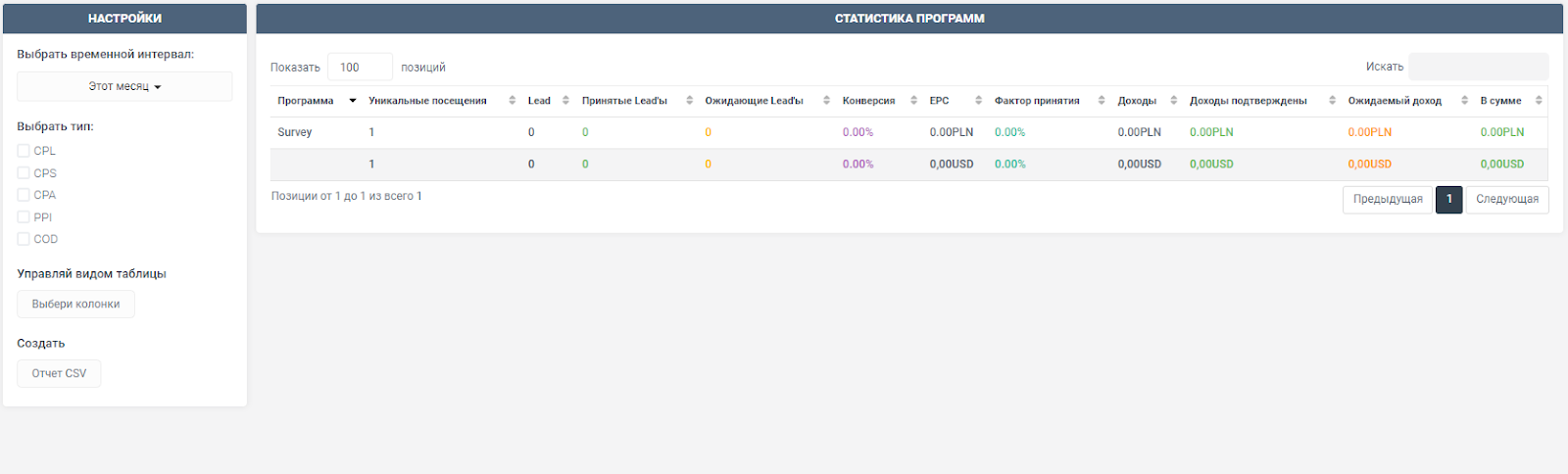Click sort icon for Уникальные посещения column
Screen dimensions: 1568x474
(x=512, y=101)
